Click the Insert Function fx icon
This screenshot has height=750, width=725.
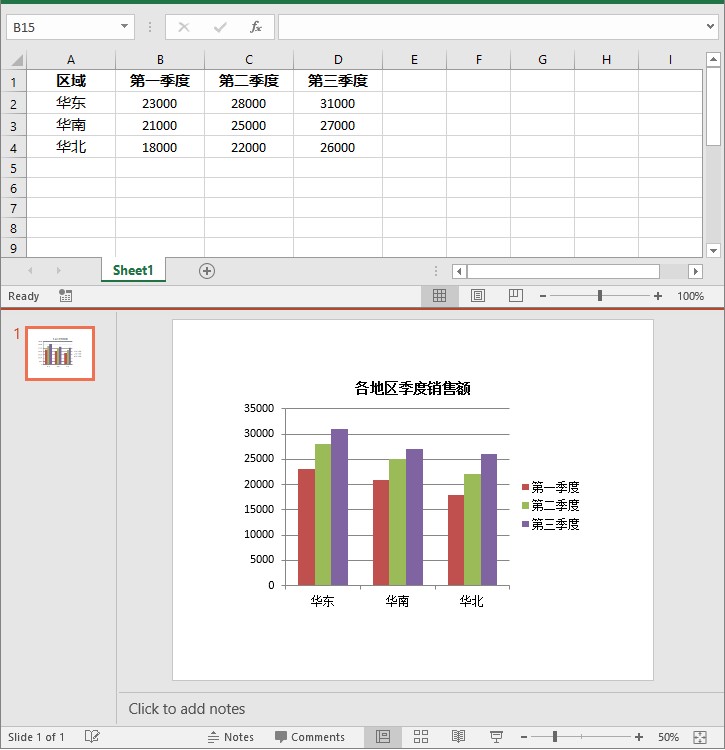256,27
